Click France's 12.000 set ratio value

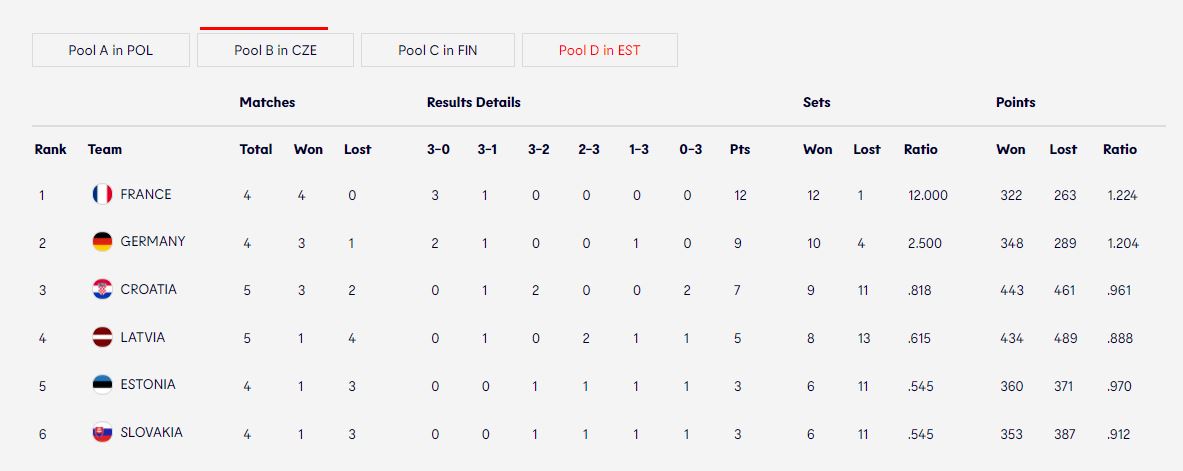(928, 195)
